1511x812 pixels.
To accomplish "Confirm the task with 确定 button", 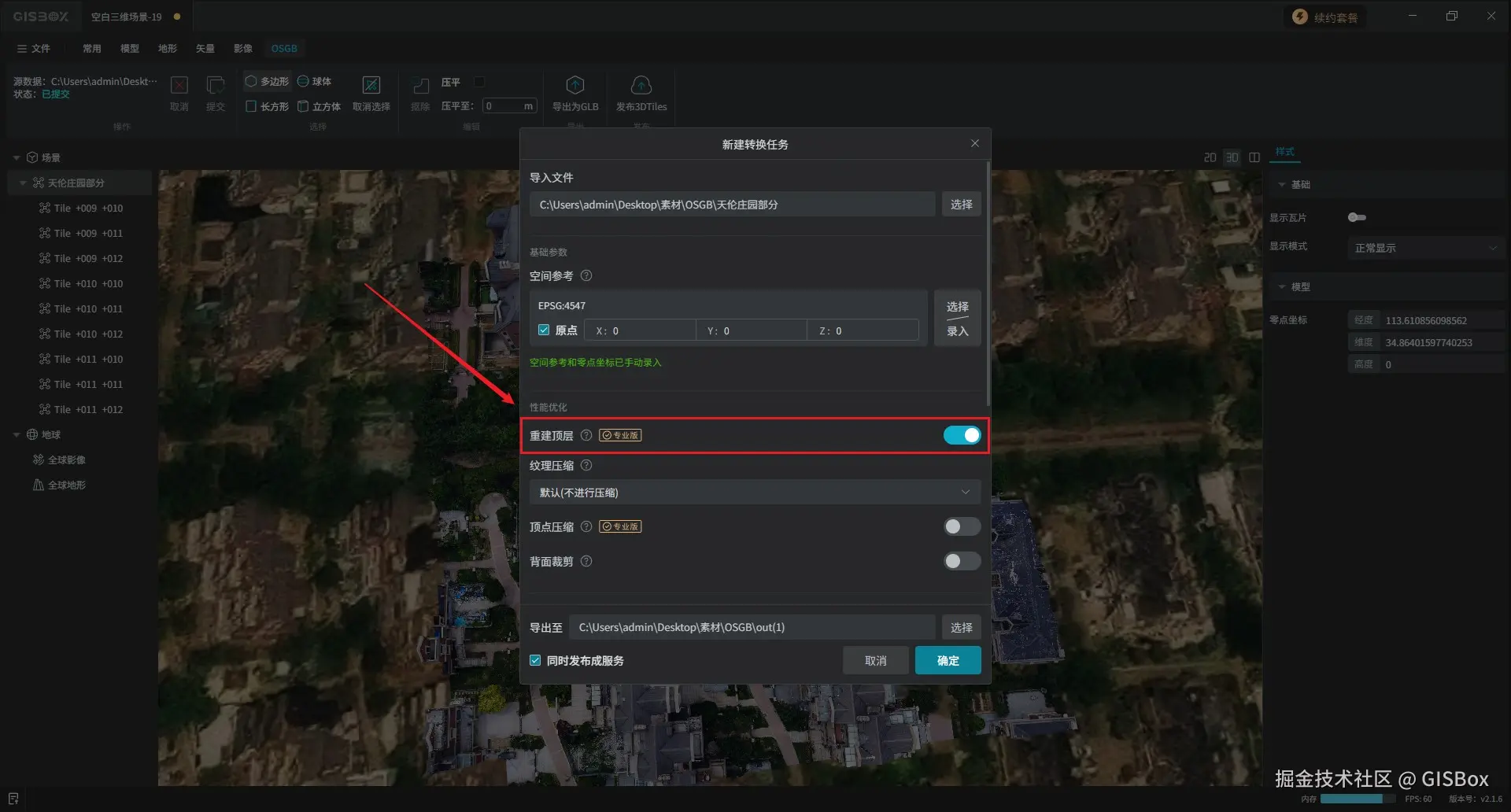I will tap(948, 661).
